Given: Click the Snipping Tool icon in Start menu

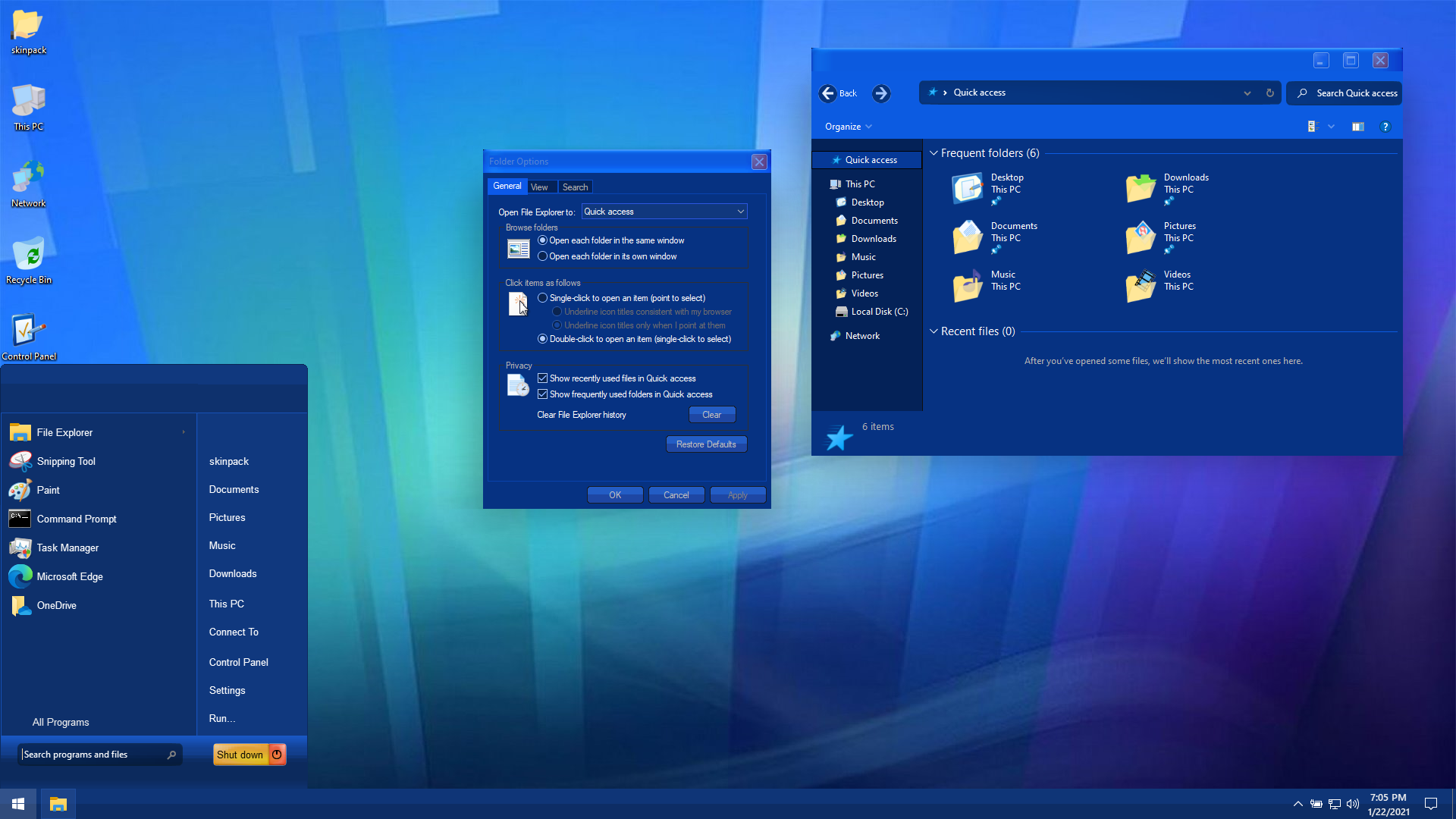Looking at the screenshot, I should tap(20, 461).
